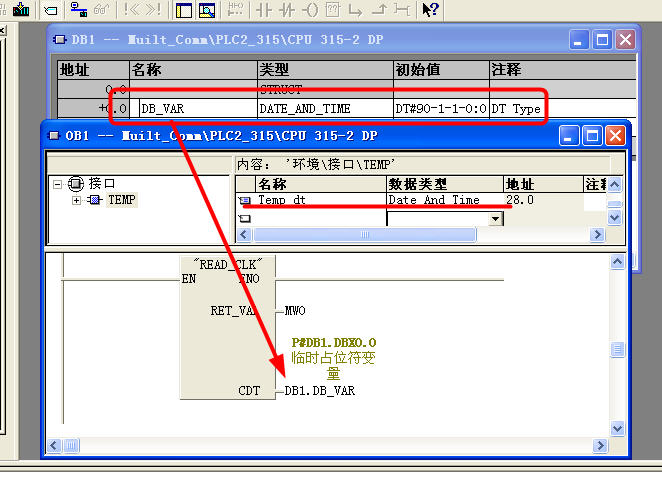
Task: Open the data type dropdown in empty row
Action: pos(496,218)
